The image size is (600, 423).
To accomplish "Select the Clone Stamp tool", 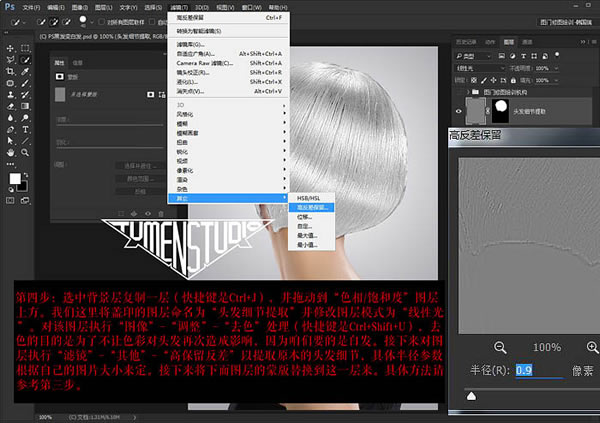I will (x=10, y=95).
